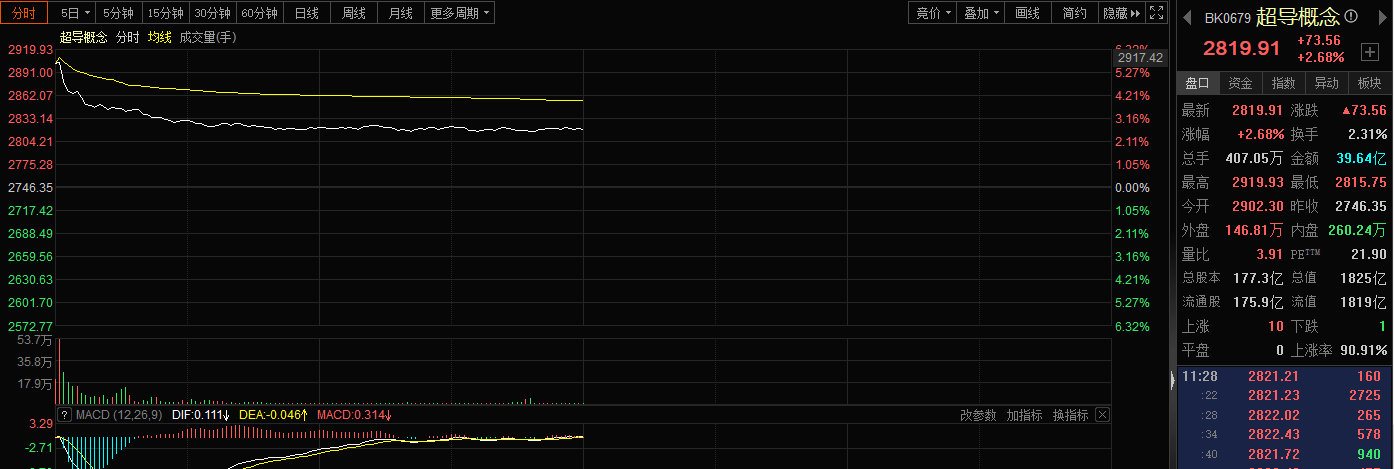Viewport: 1394px width, 469px height.
Task: Close the MACD indicator panel
Action: click(x=1102, y=415)
